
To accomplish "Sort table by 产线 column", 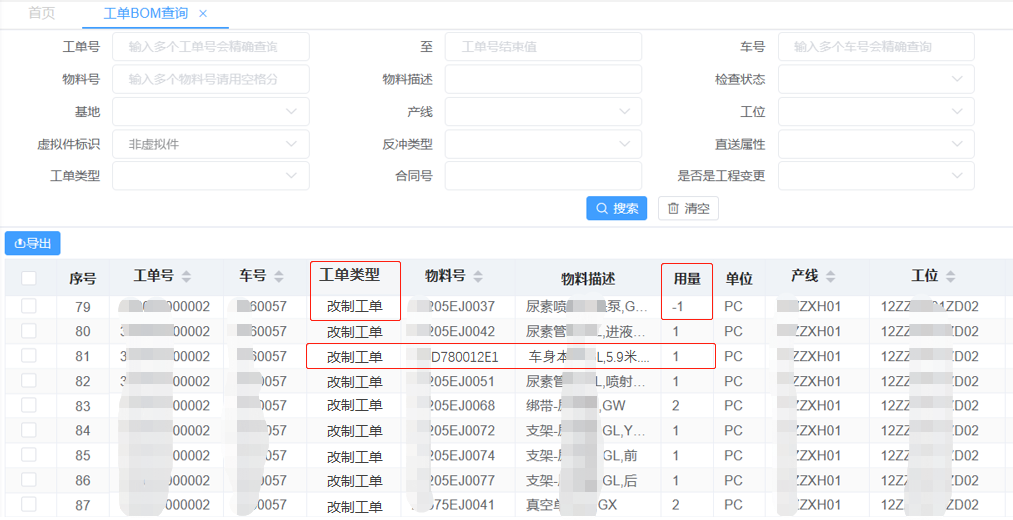I will click(830, 277).
